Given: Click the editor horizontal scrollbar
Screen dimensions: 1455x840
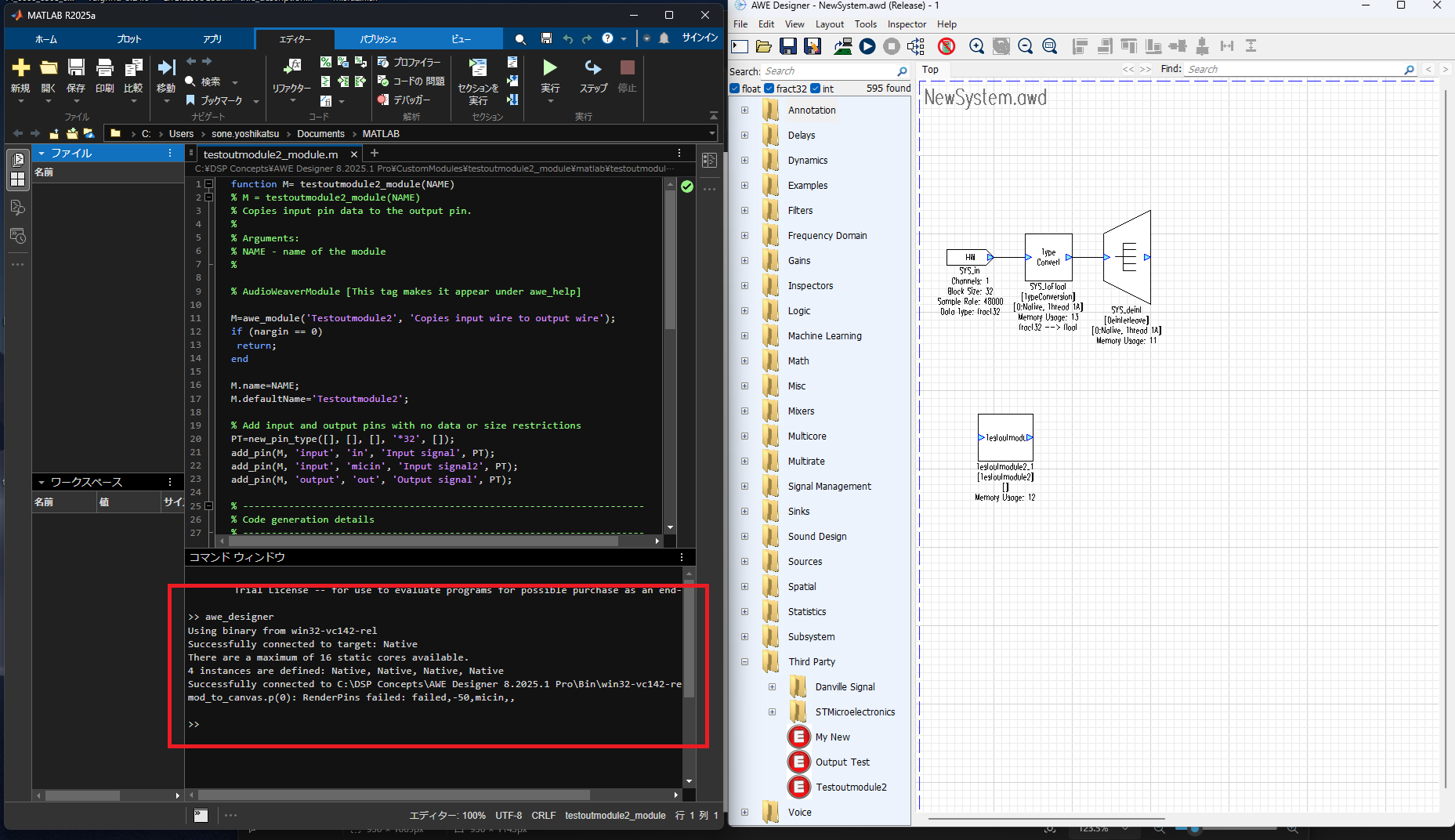Looking at the screenshot, I should [x=423, y=541].
